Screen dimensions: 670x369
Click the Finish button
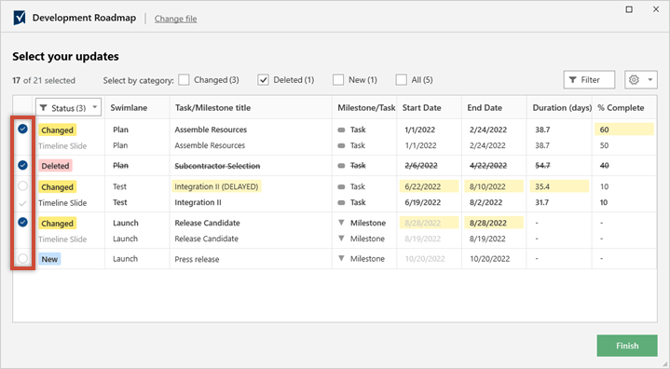click(x=627, y=346)
